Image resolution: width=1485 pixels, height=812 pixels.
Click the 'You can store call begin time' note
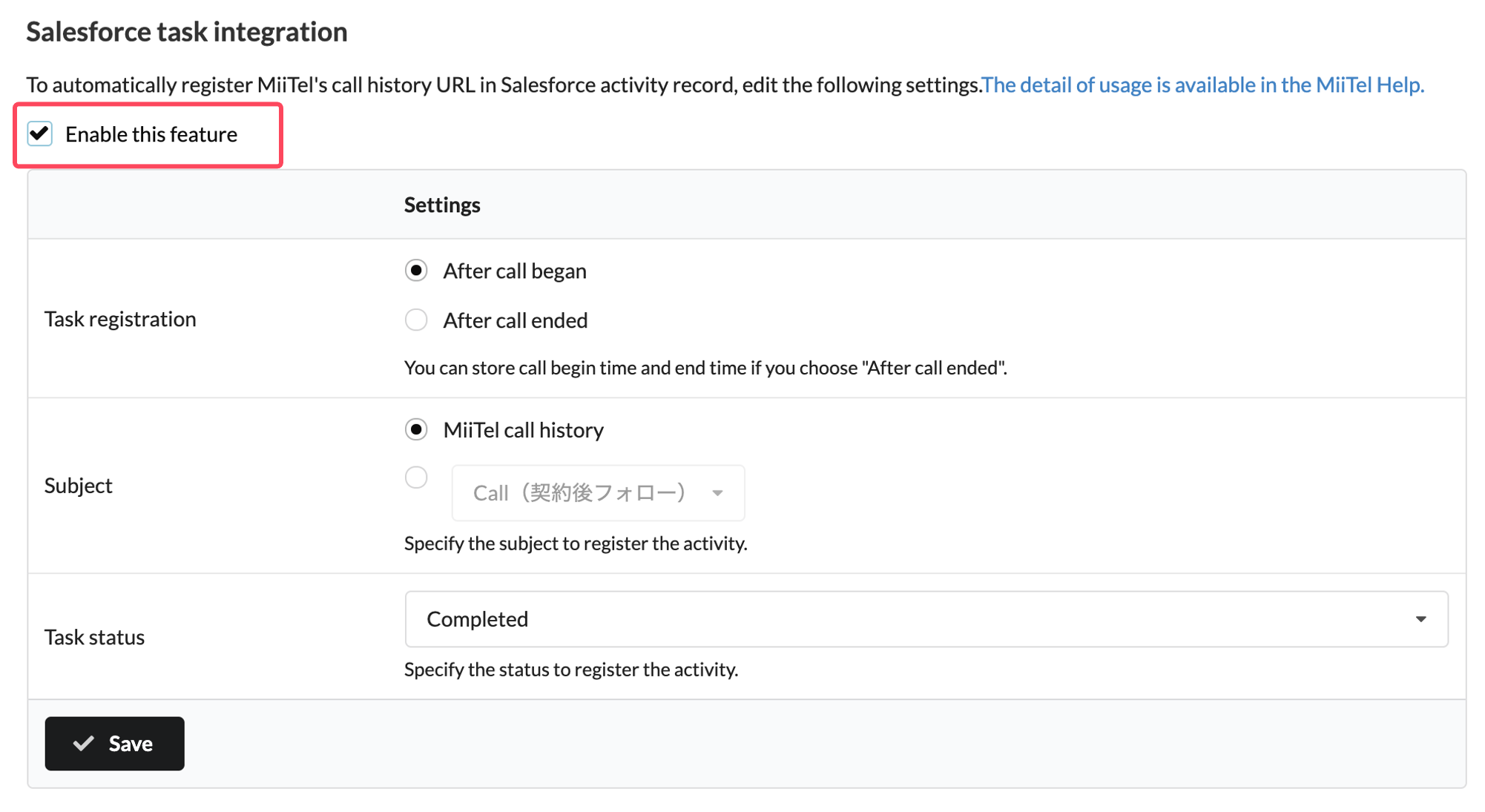pos(705,368)
